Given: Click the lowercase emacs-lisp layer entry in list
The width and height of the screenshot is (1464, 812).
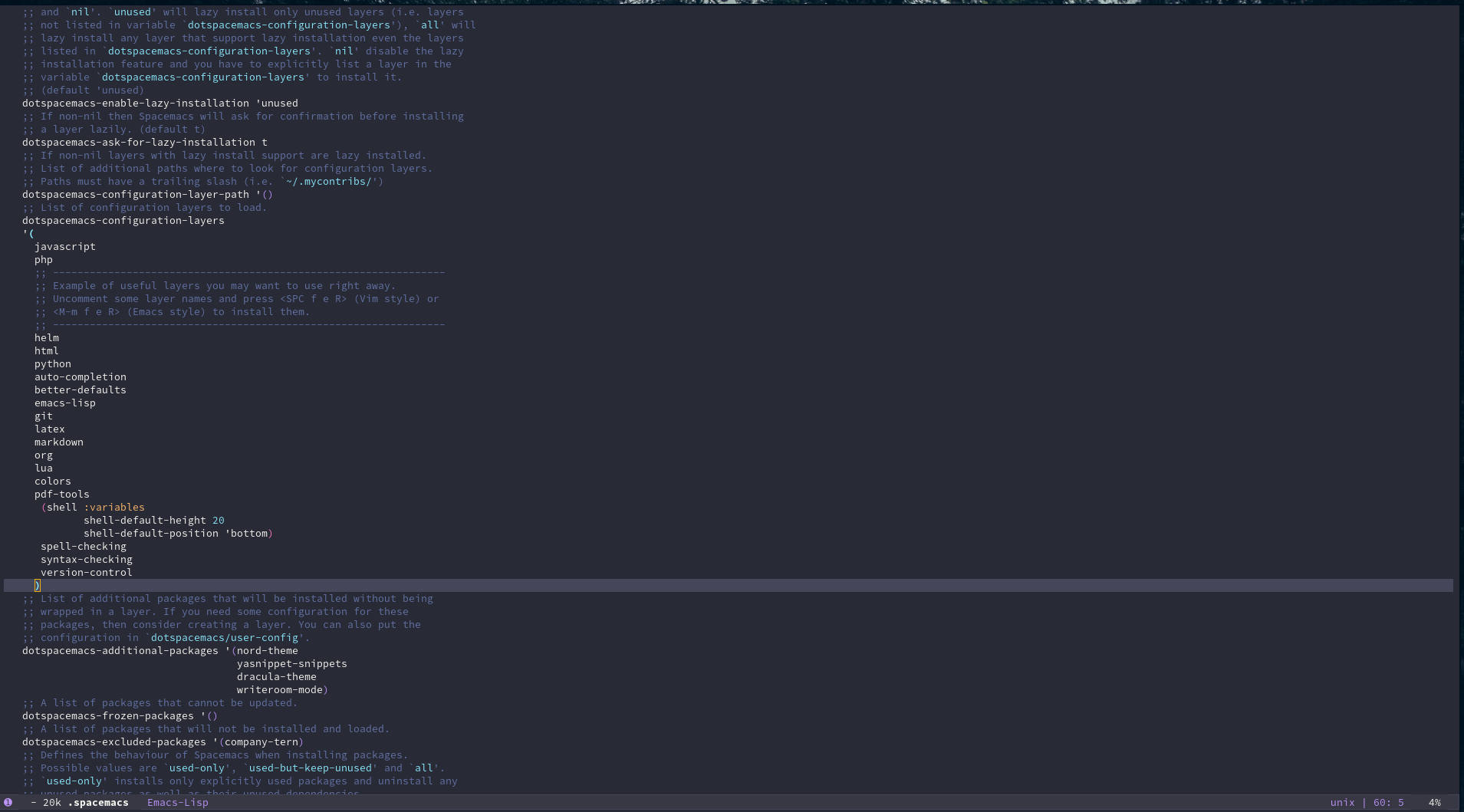Looking at the screenshot, I should [65, 403].
